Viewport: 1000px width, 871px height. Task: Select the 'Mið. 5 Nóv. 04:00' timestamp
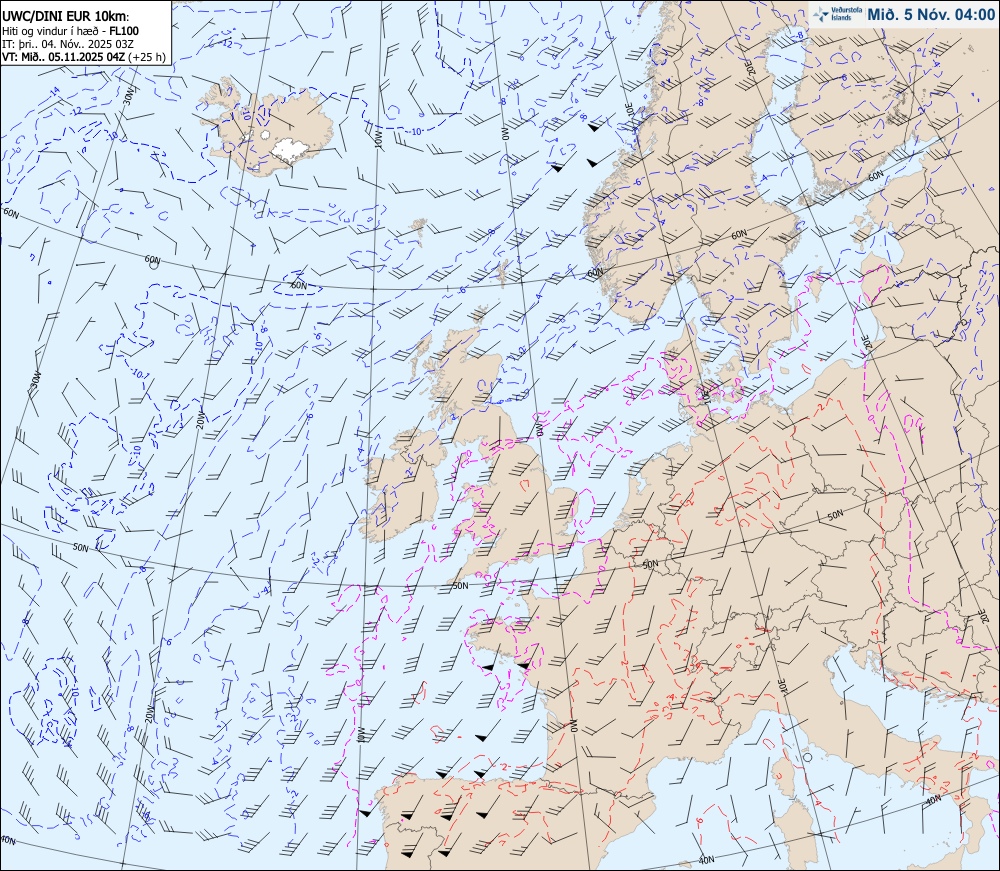(930, 15)
